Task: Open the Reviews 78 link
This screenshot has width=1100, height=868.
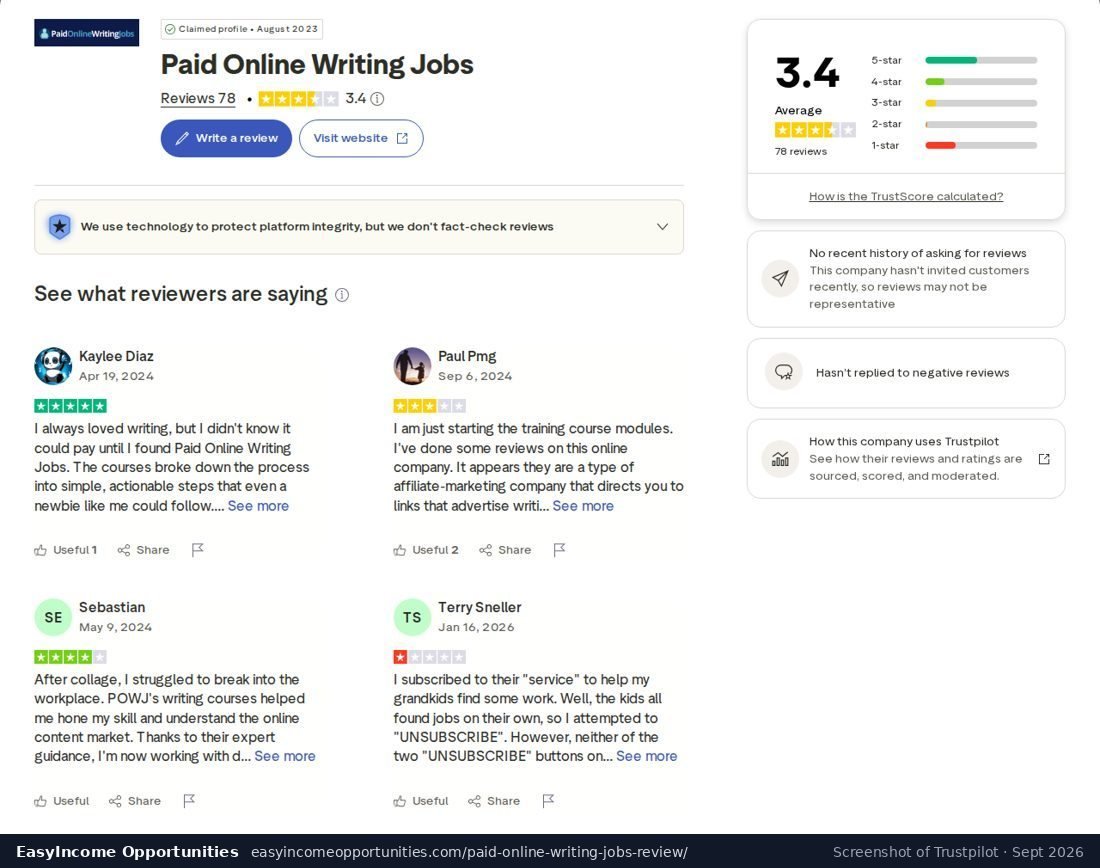Action: (x=198, y=98)
